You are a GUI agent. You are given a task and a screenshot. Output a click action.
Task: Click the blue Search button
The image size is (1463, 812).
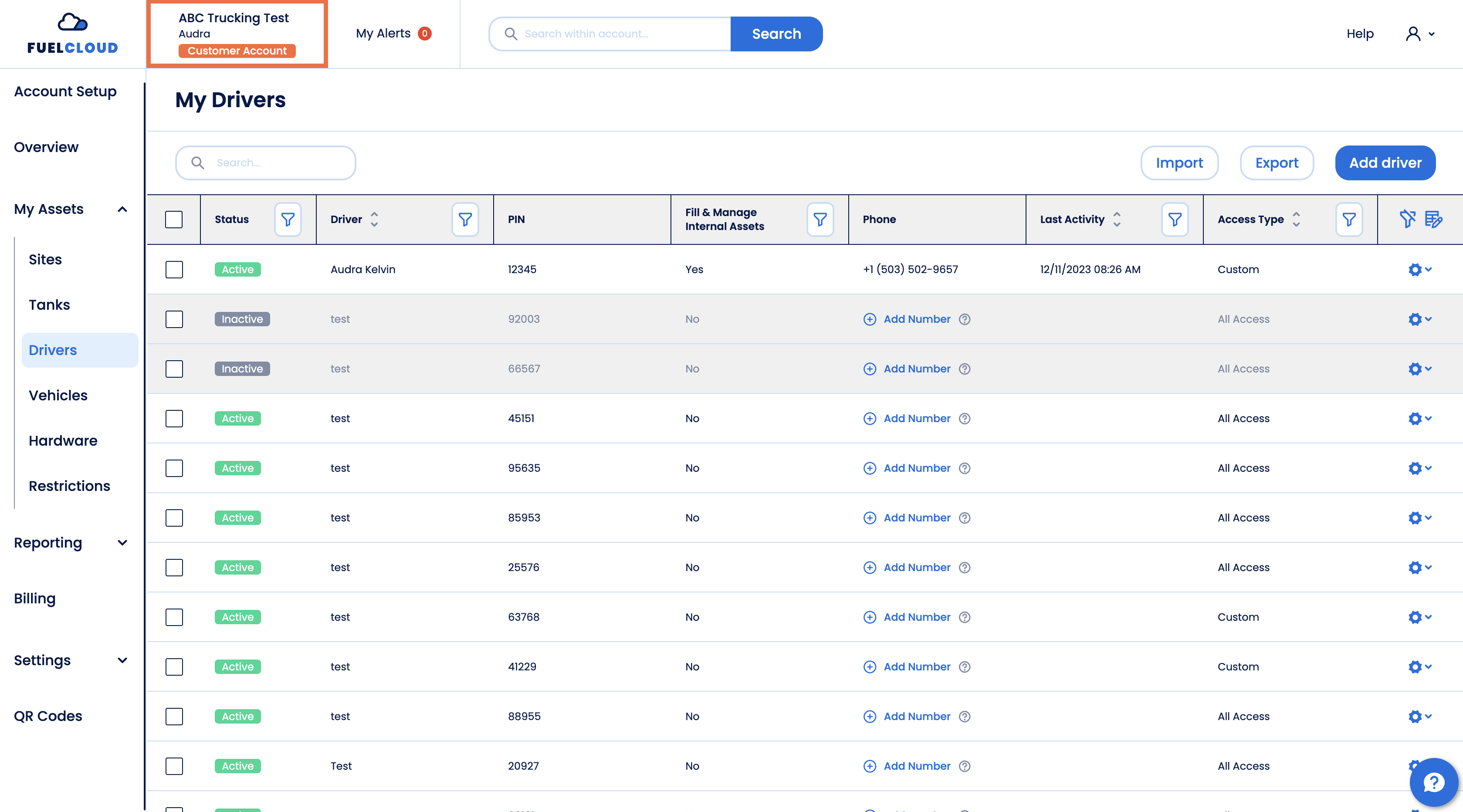pos(776,34)
